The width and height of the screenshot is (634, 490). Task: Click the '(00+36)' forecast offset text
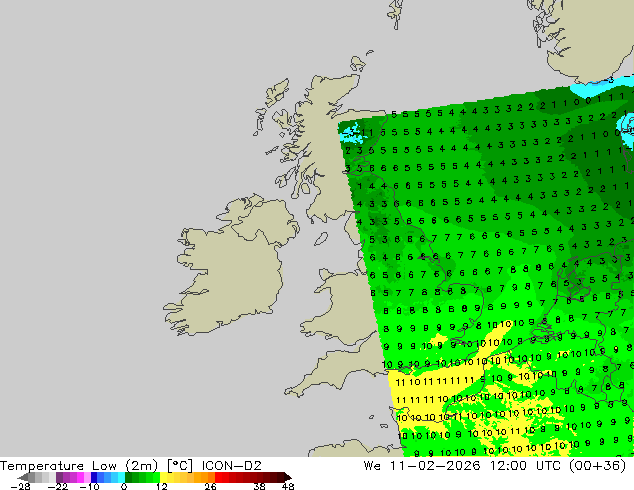[597, 466]
